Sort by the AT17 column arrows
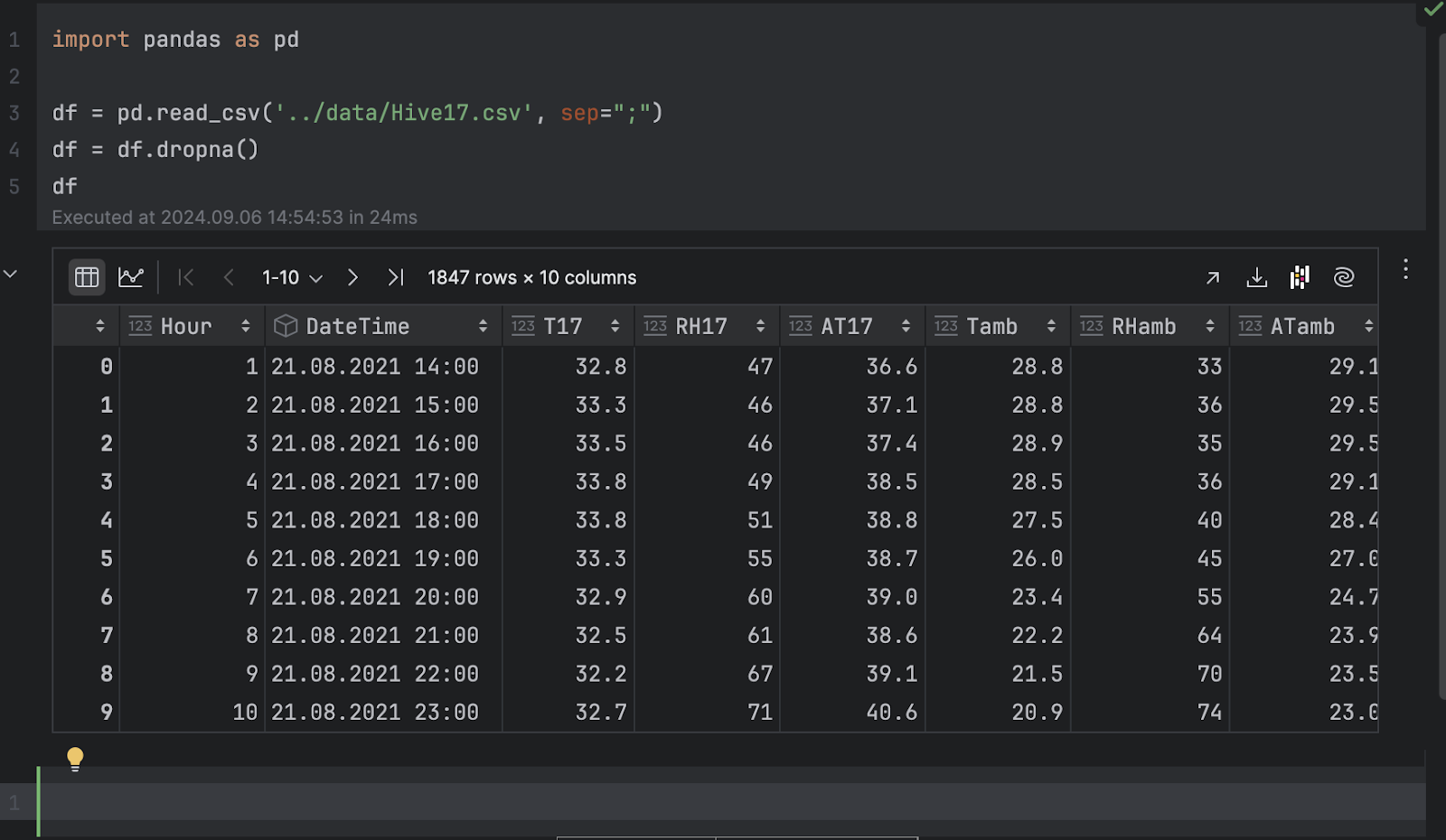The height and width of the screenshot is (840, 1446). point(906,326)
